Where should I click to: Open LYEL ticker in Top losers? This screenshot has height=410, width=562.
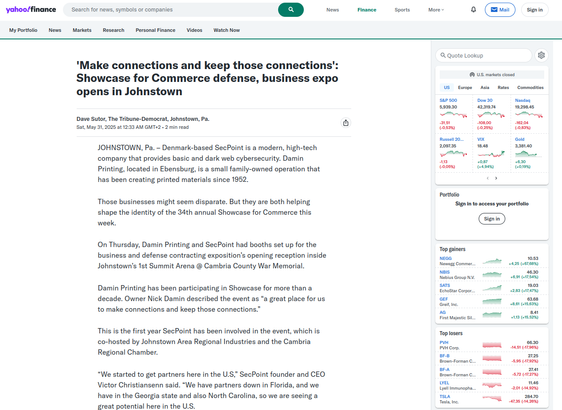444,383
